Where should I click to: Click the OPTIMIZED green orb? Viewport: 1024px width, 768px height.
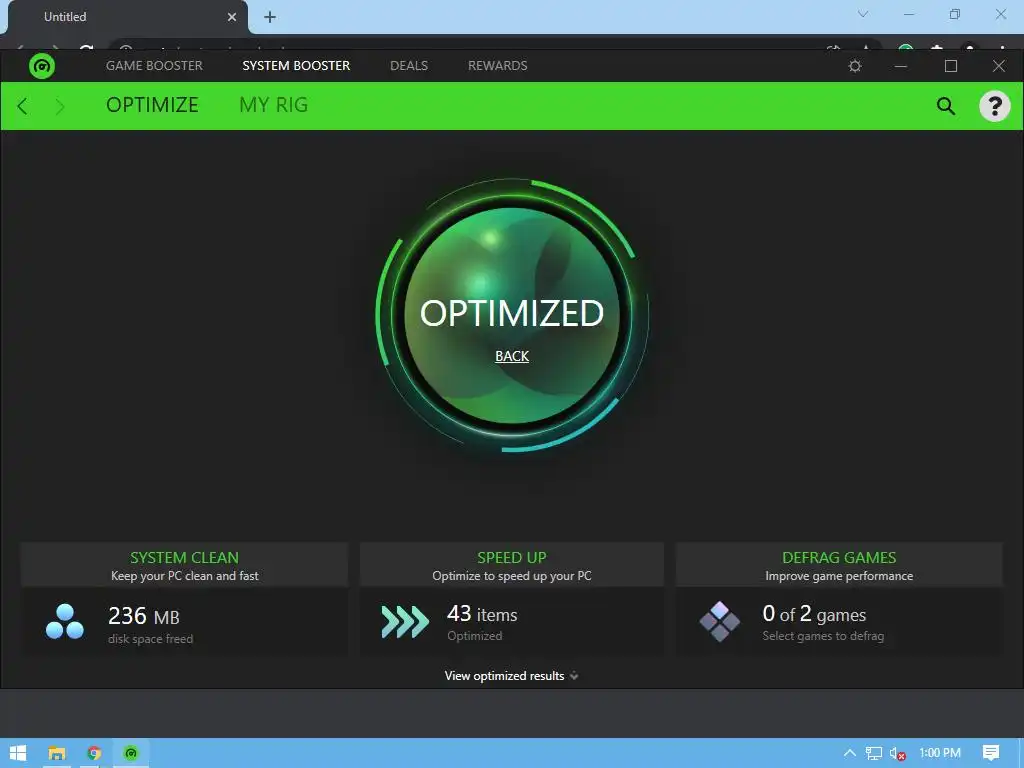[x=512, y=315]
